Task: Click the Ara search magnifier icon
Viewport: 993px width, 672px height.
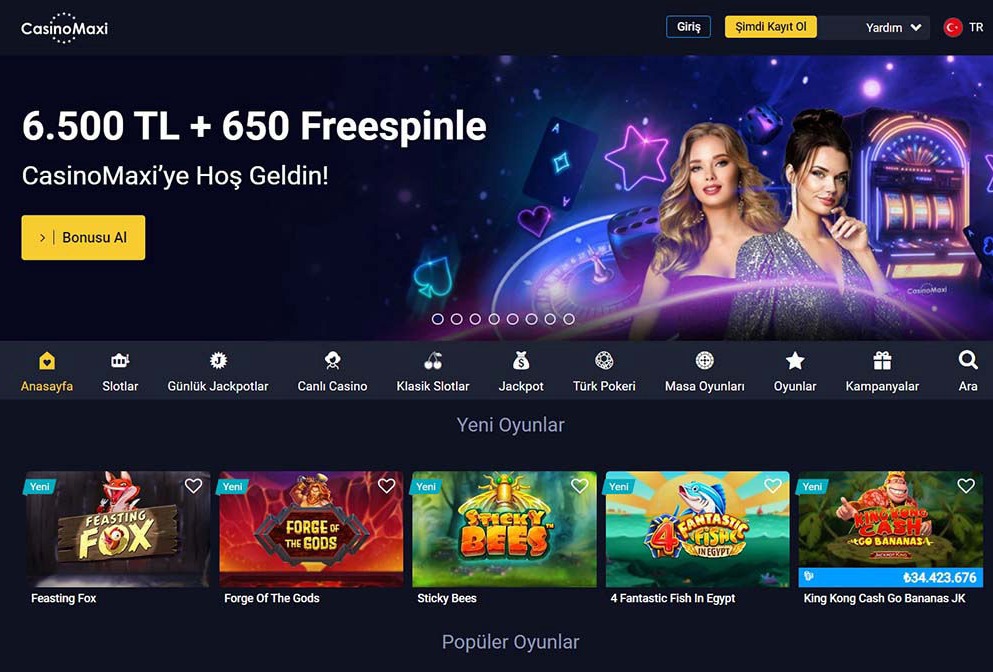Action: tap(968, 360)
